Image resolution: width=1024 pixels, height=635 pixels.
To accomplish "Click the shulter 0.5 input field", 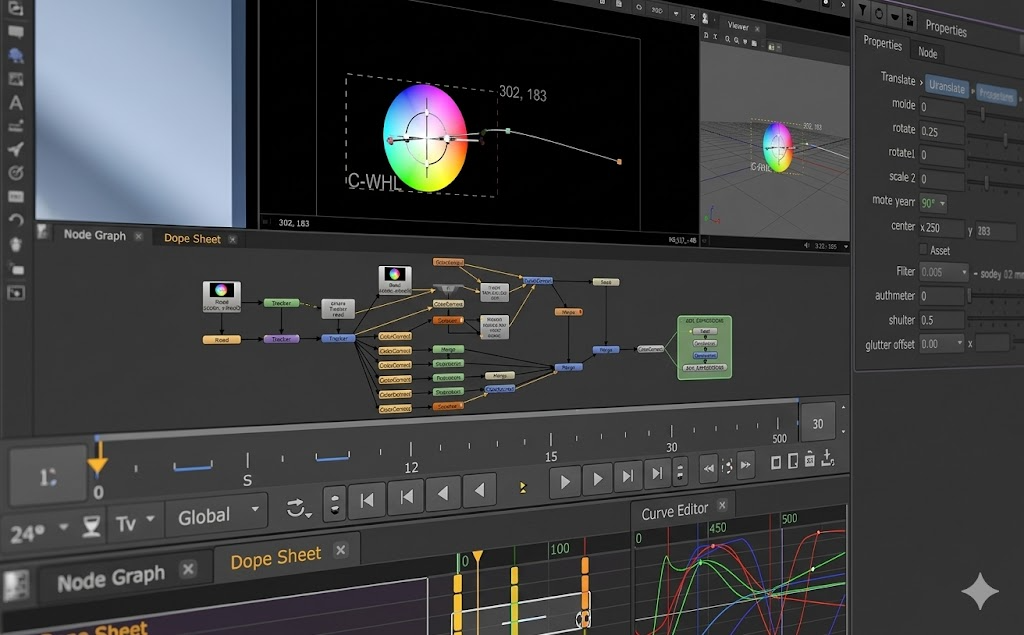I will click(941, 320).
